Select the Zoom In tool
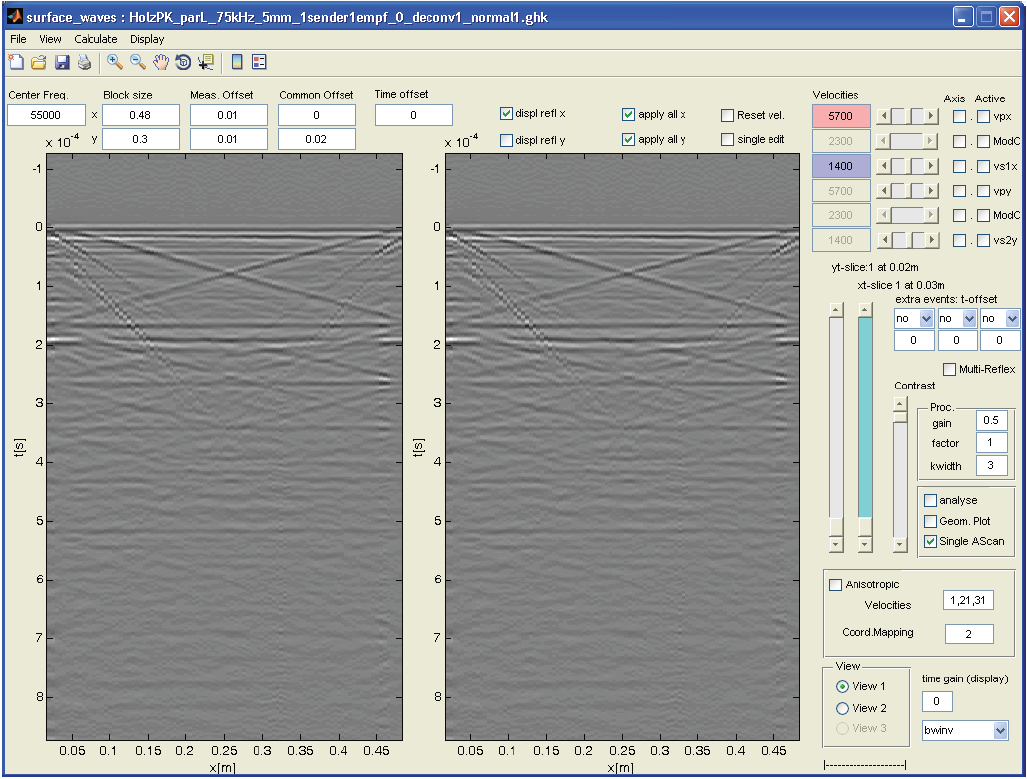This screenshot has width=1027, height=779. 115,62
